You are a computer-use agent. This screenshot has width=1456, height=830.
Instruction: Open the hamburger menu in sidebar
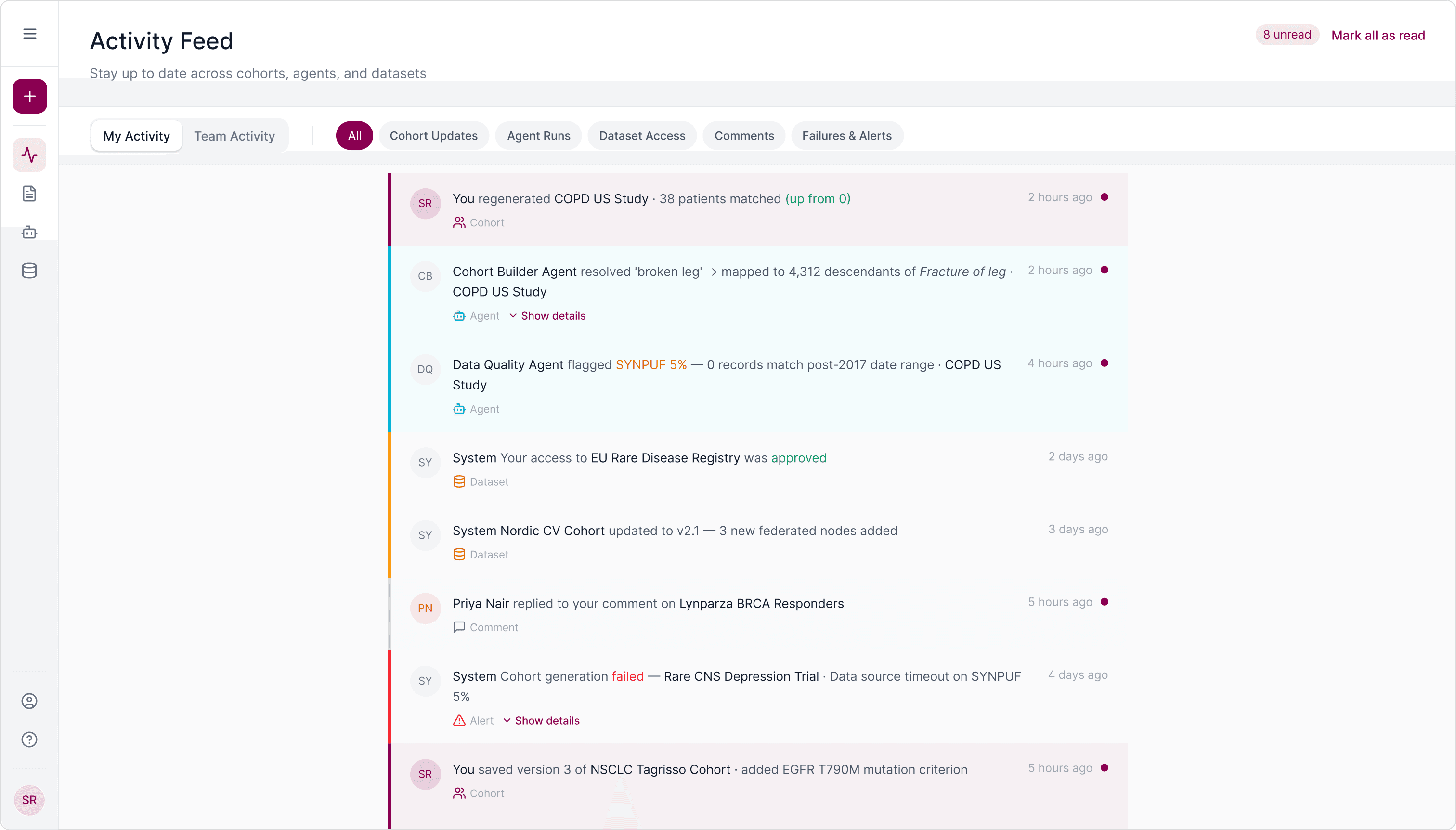pyautogui.click(x=30, y=34)
